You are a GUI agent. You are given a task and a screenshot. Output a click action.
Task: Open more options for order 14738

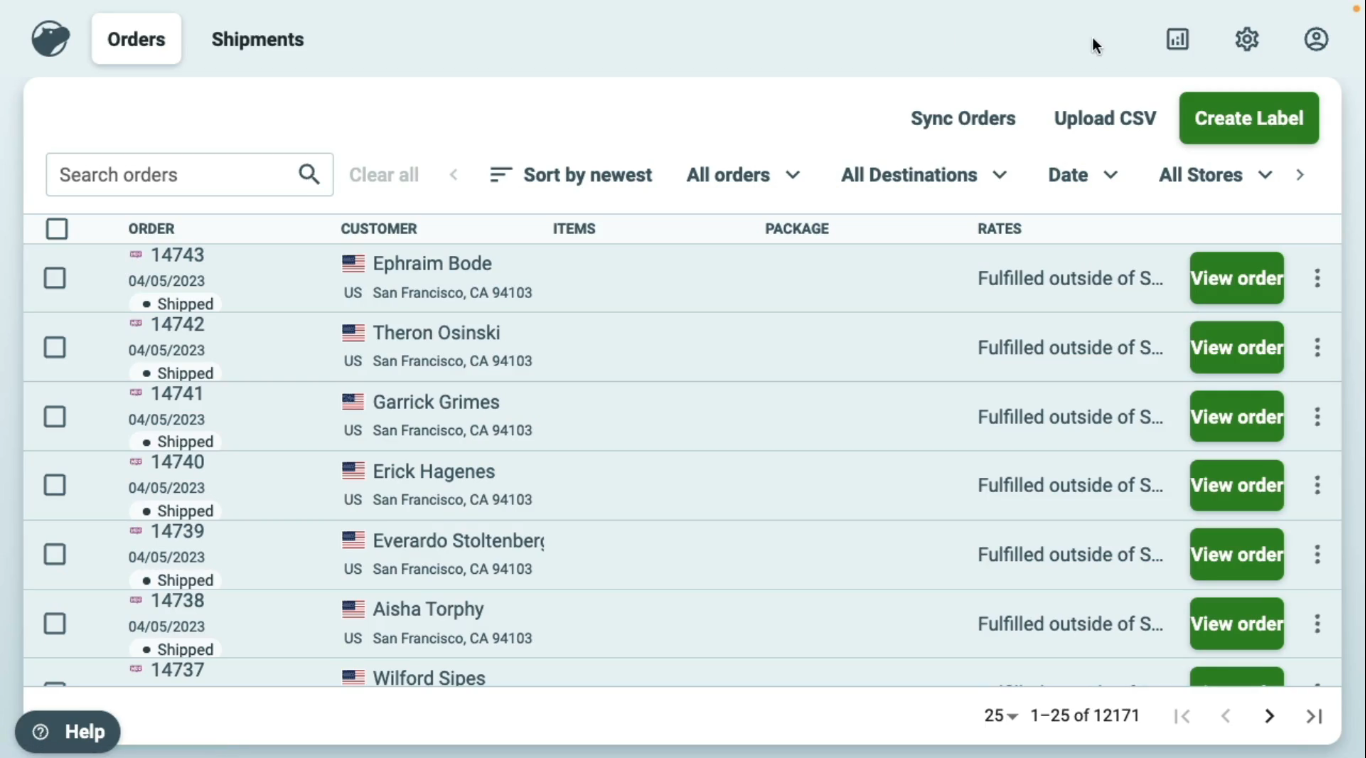pos(1317,624)
